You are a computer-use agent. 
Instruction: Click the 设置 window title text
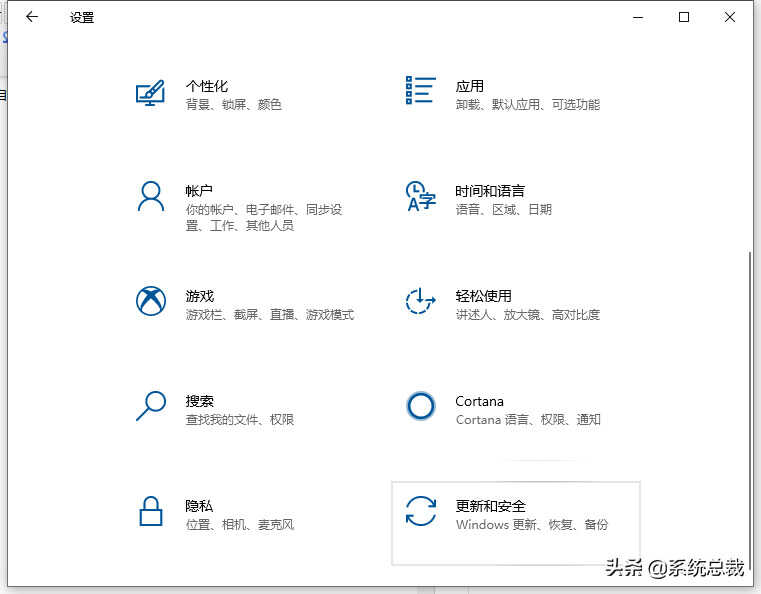click(x=82, y=17)
